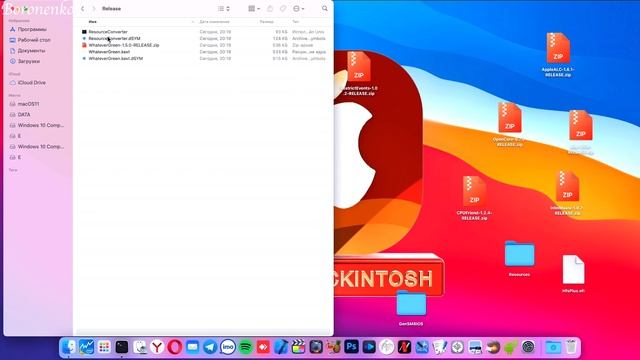Open Документы in the Finder sidebar
The width and height of the screenshot is (640, 360).
click(31, 51)
